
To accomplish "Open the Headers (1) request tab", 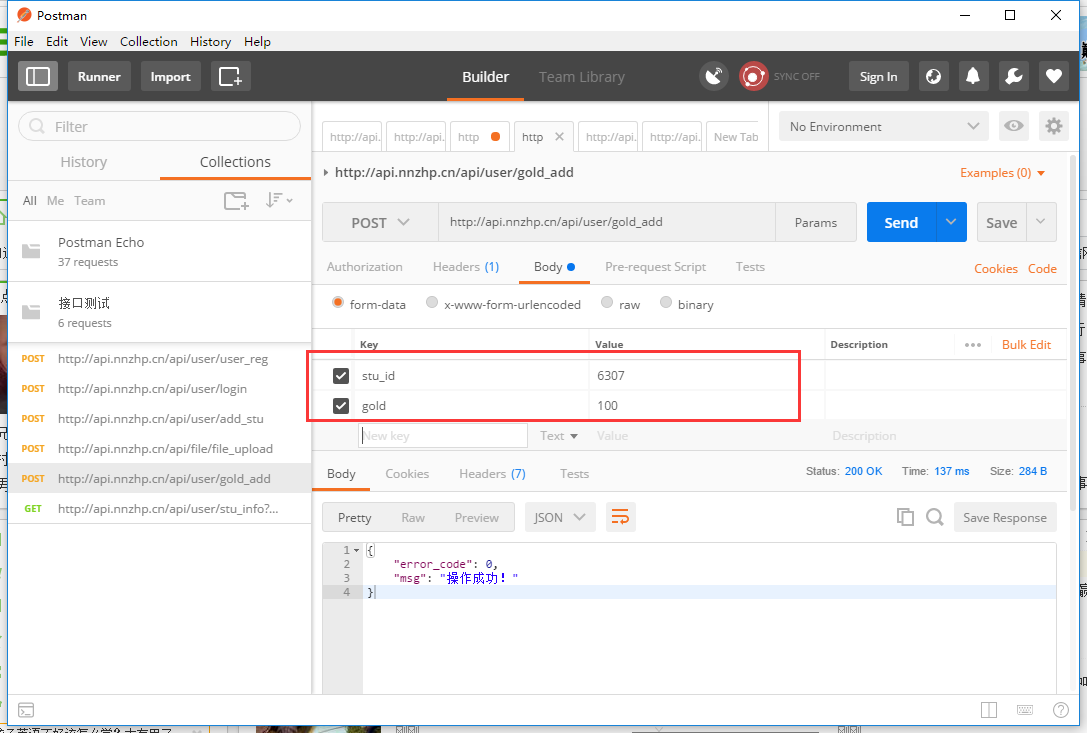I will [466, 267].
